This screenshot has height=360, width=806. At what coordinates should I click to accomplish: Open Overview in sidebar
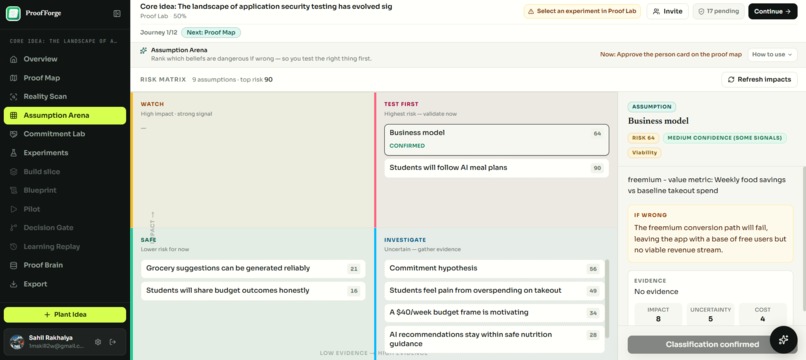tap(65, 59)
